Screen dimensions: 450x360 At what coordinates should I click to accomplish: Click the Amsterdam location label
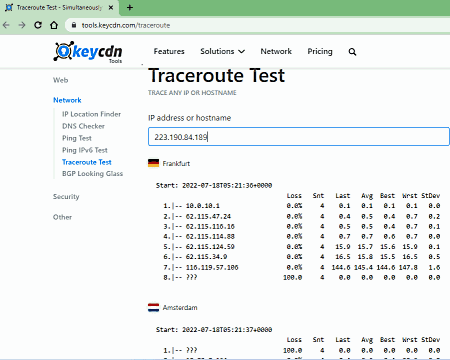tap(180, 308)
